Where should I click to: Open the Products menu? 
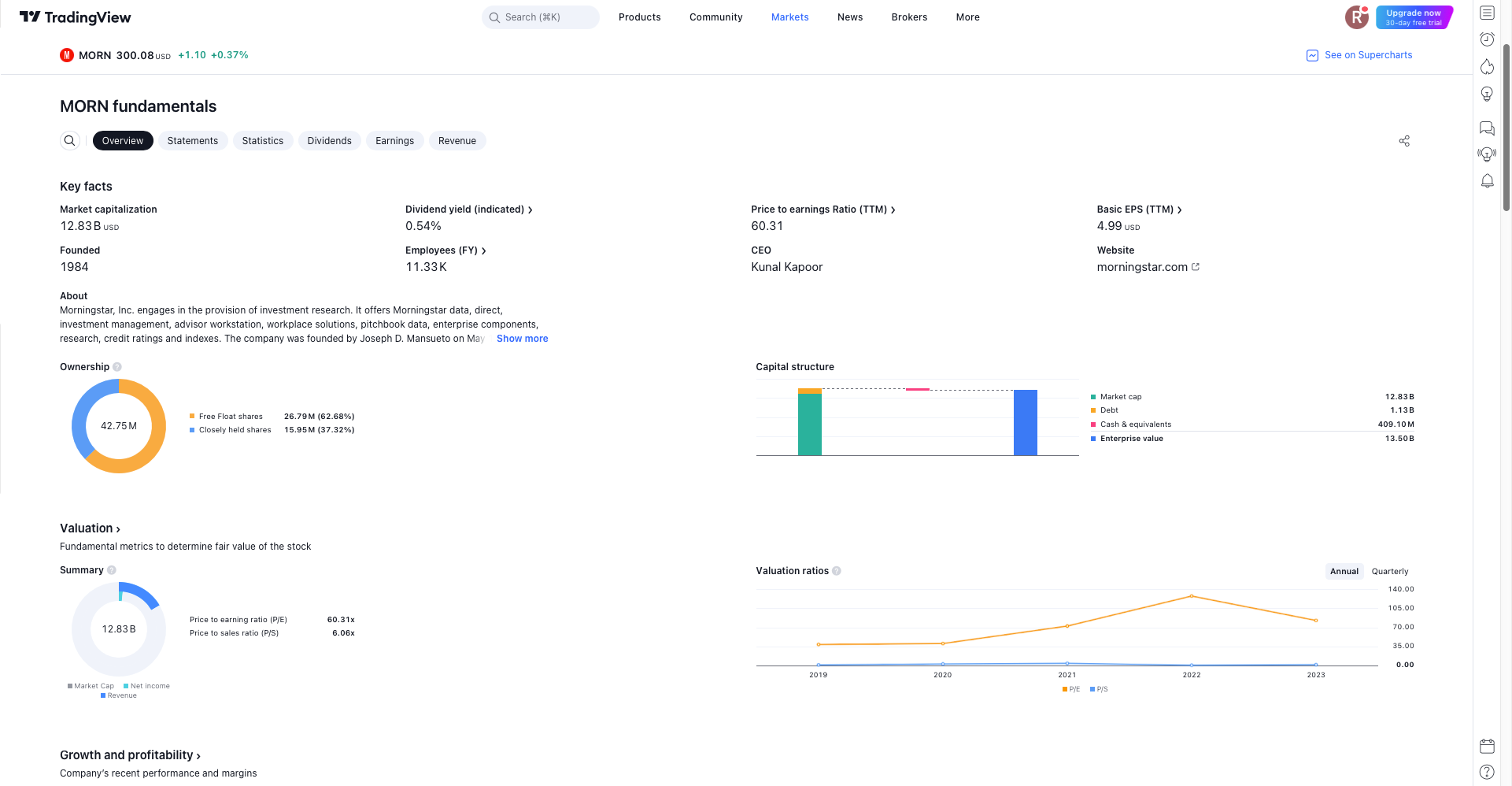[640, 17]
